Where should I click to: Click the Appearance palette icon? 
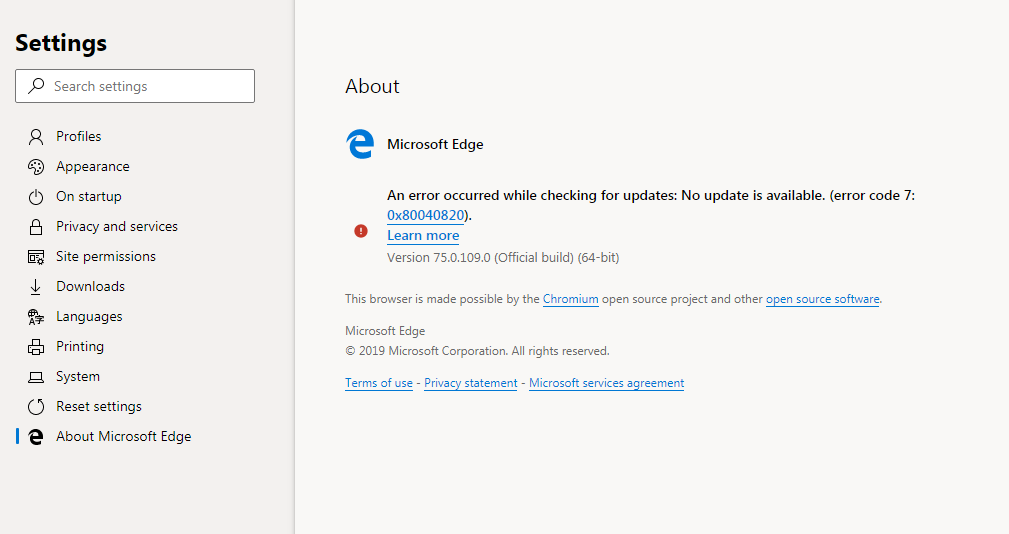coord(36,167)
